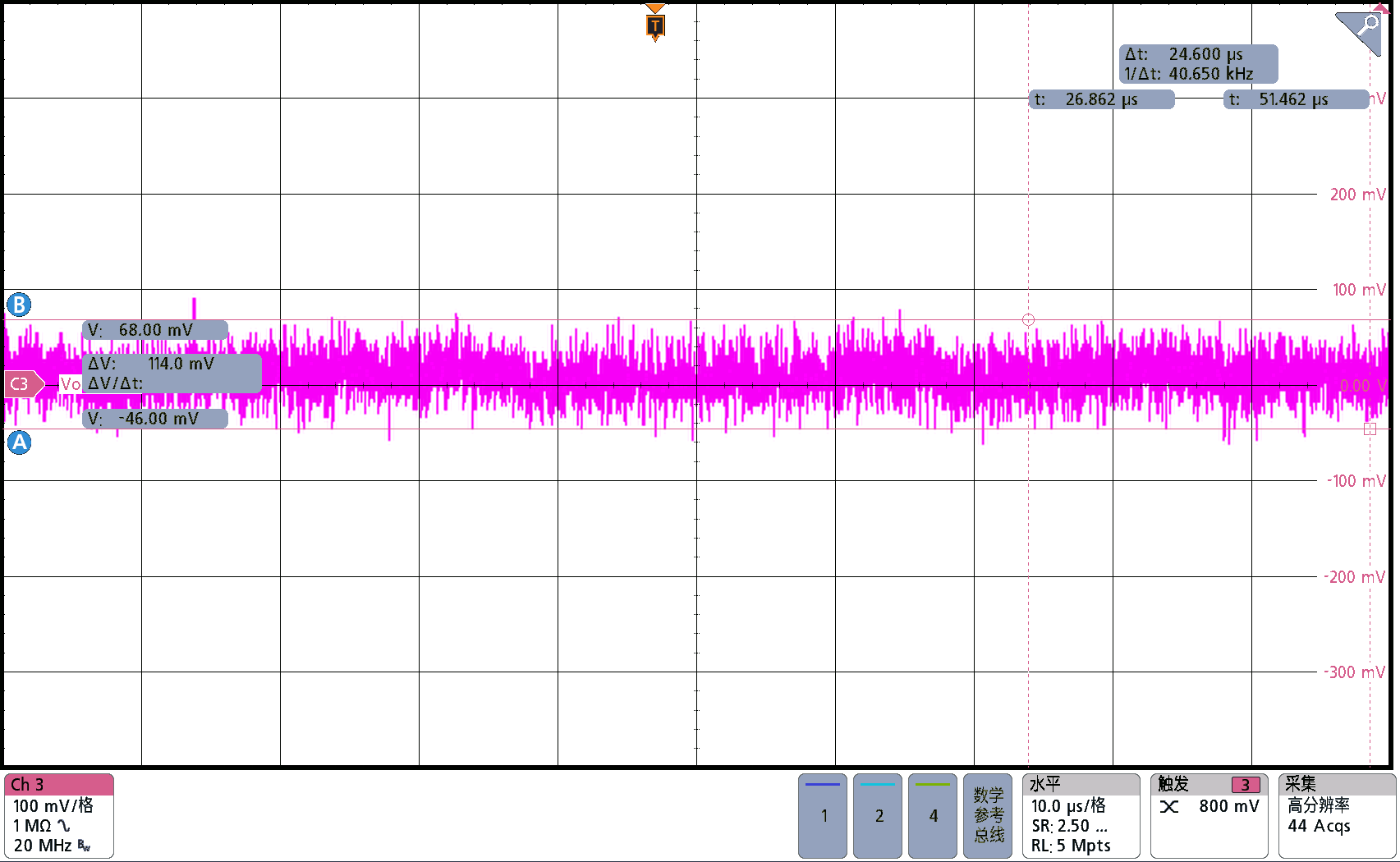This screenshot has width=1400, height=862.
Task: Click the vertical cursor circle marker
Action: pyautogui.click(x=1028, y=320)
